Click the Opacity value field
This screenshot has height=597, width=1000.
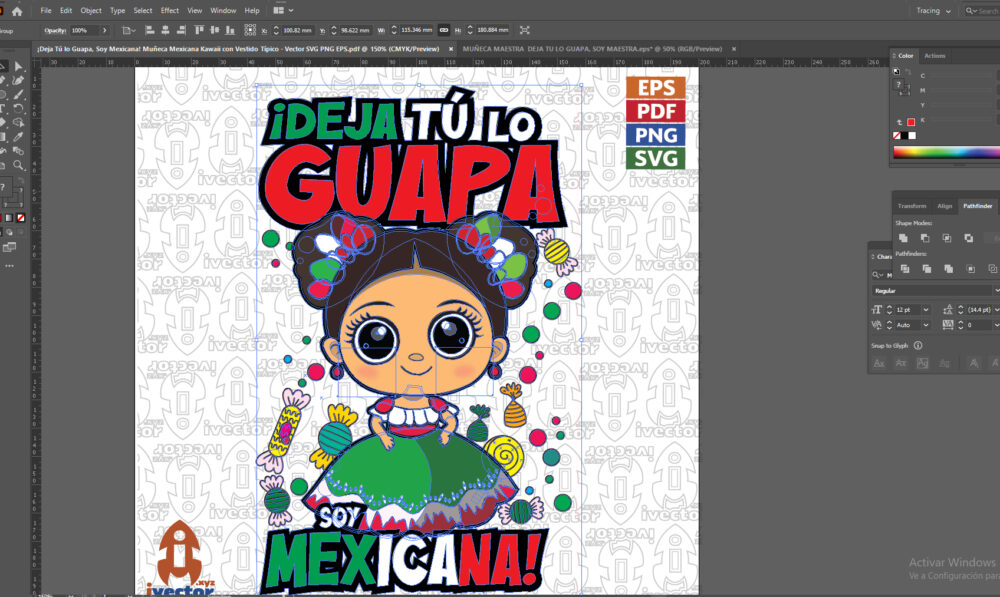point(84,30)
